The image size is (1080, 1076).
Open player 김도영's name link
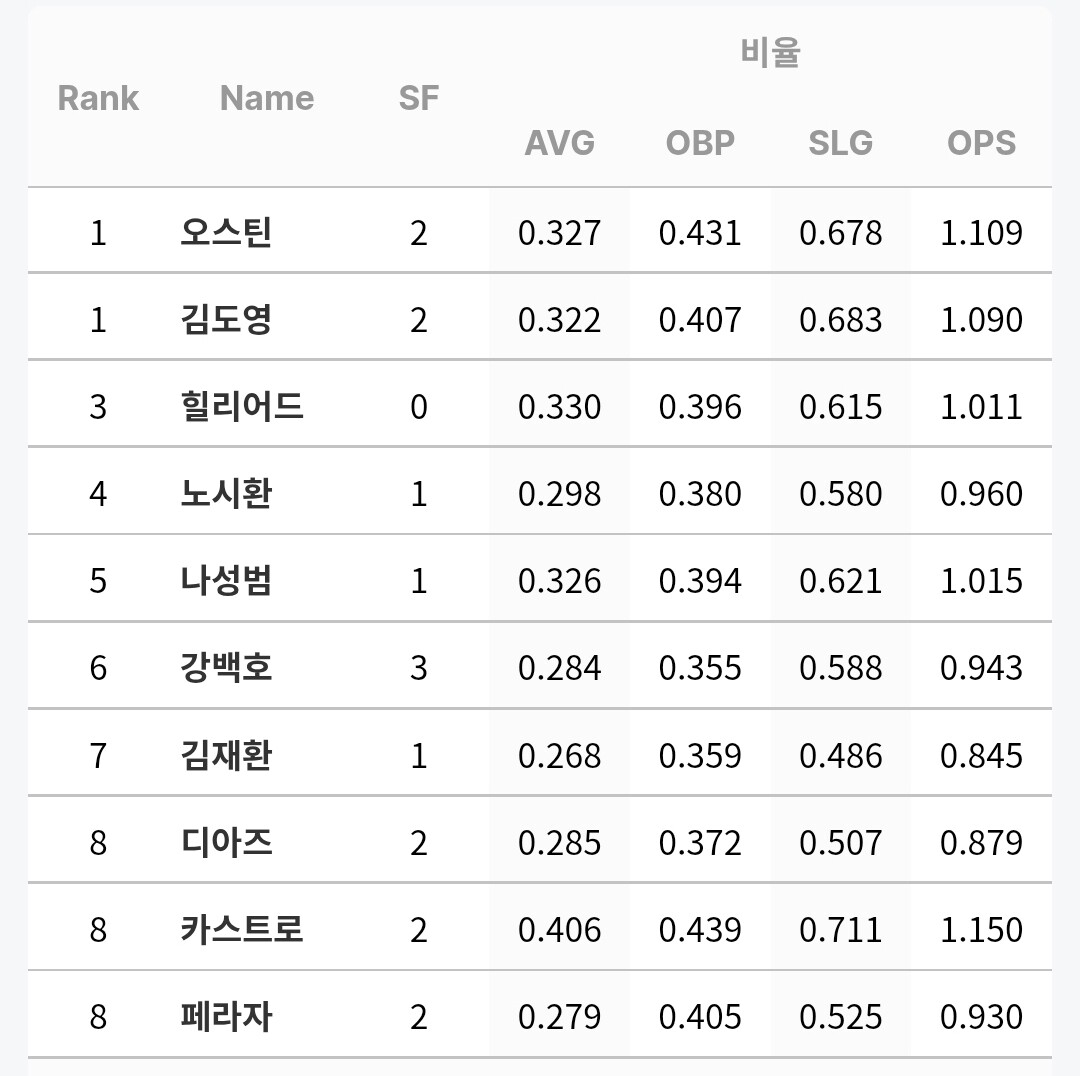pos(226,319)
